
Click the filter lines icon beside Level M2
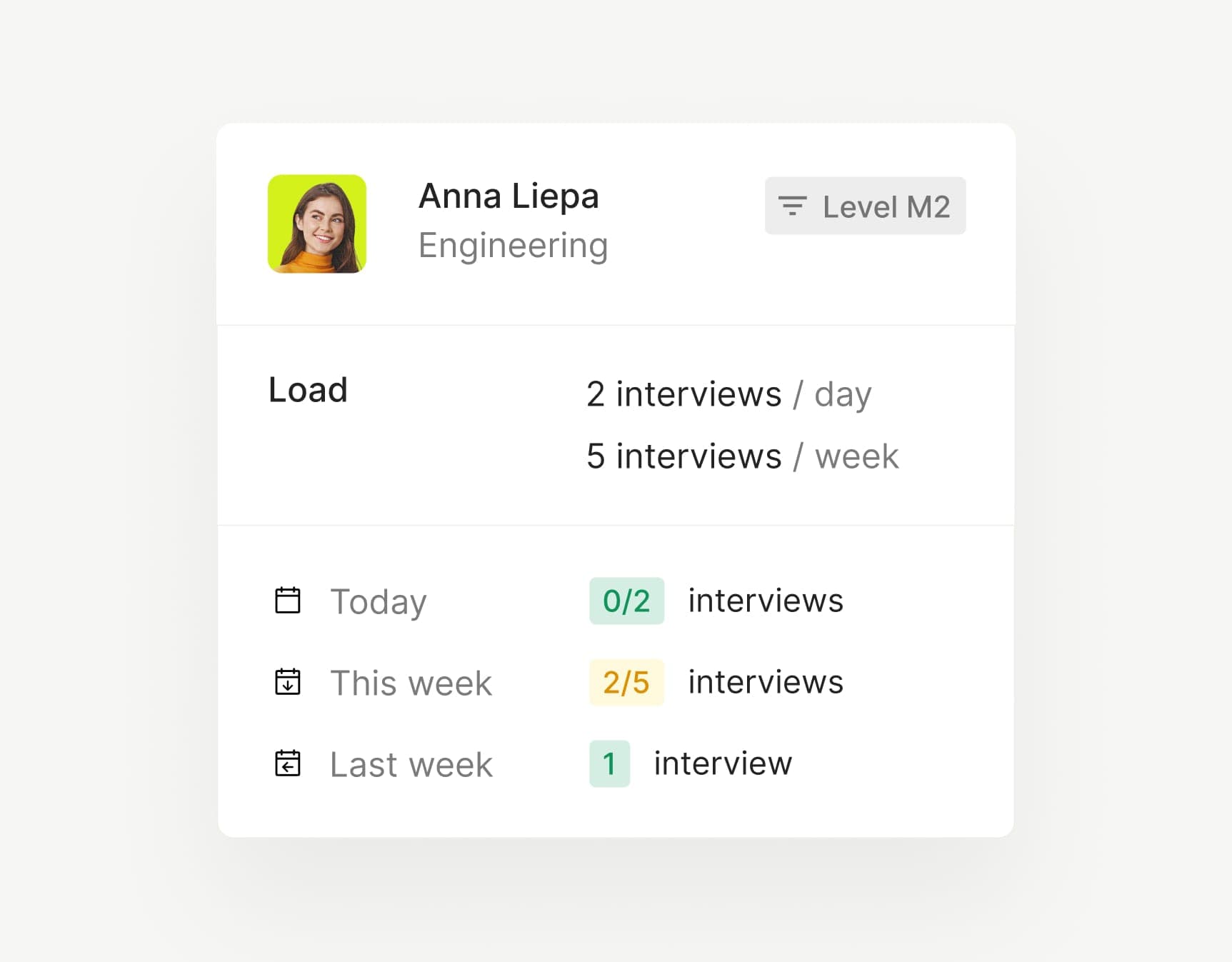coord(792,206)
